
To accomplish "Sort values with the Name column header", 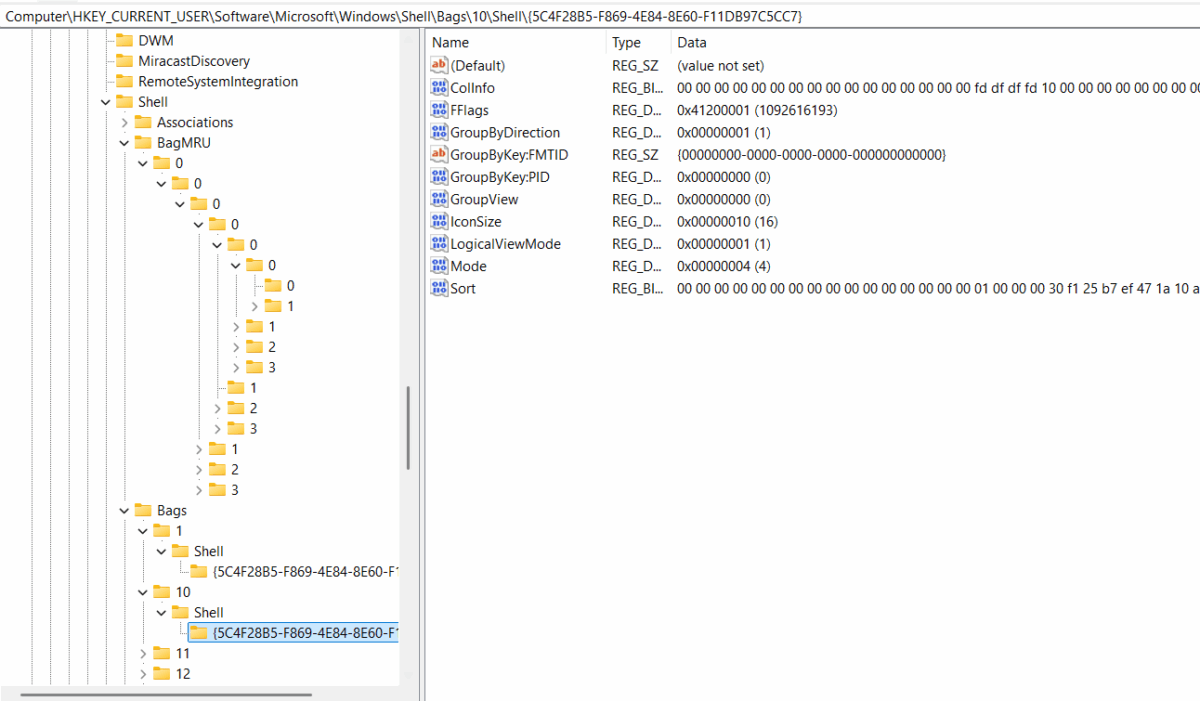I will pyautogui.click(x=450, y=42).
